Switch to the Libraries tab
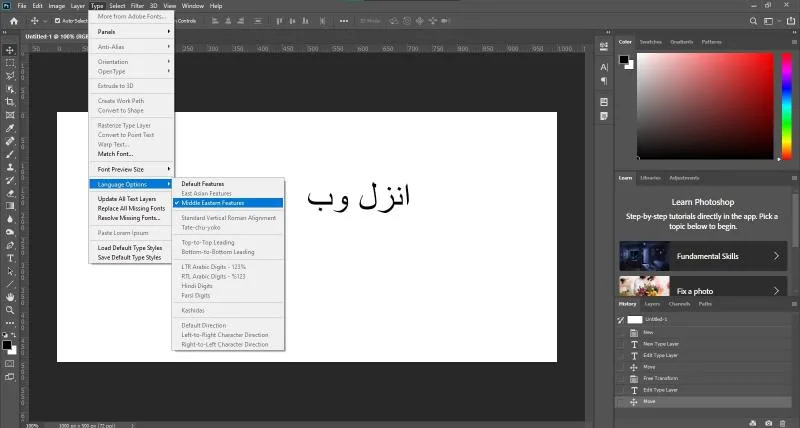The image size is (800, 428). point(651,178)
